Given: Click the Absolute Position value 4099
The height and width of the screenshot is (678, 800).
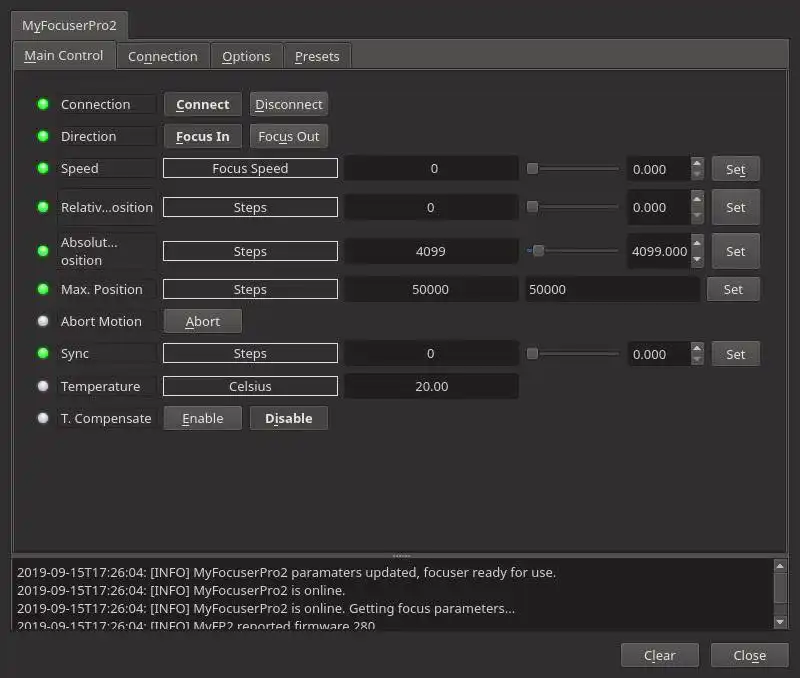Looking at the screenshot, I should click(x=431, y=251).
